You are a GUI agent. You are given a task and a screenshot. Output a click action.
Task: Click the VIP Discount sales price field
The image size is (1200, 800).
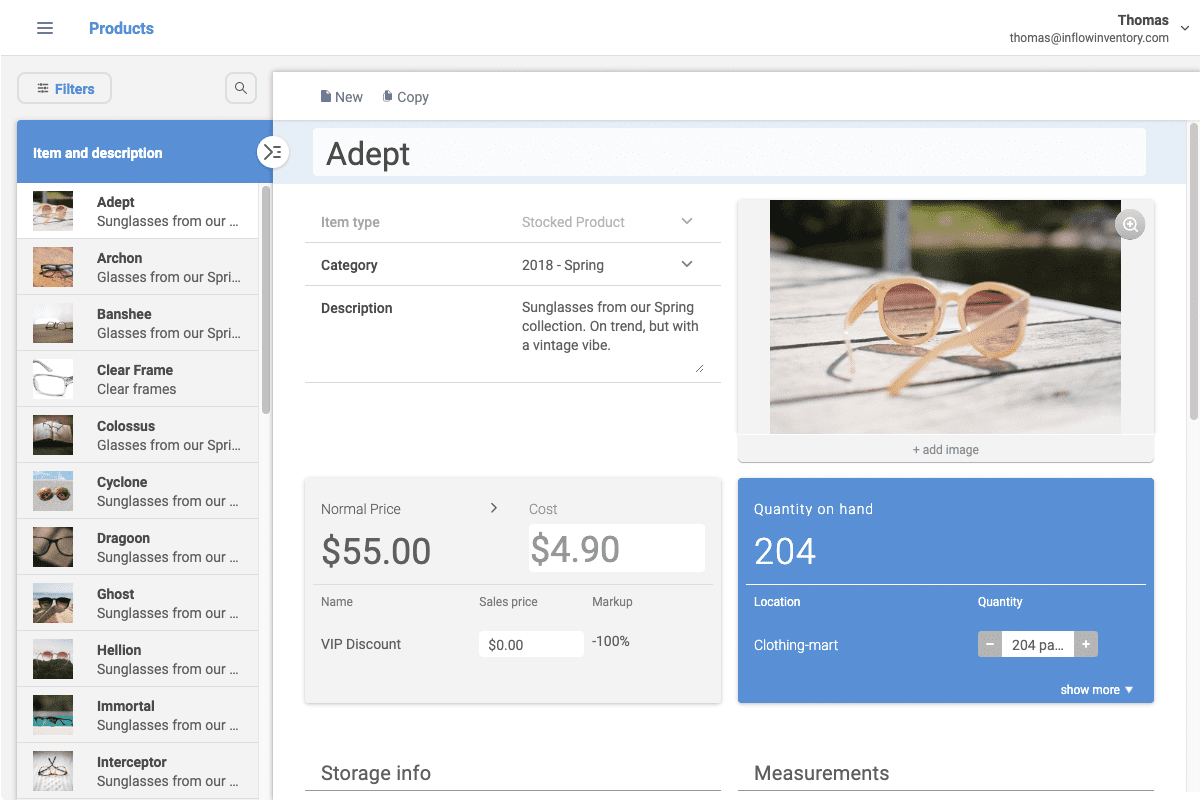click(531, 644)
